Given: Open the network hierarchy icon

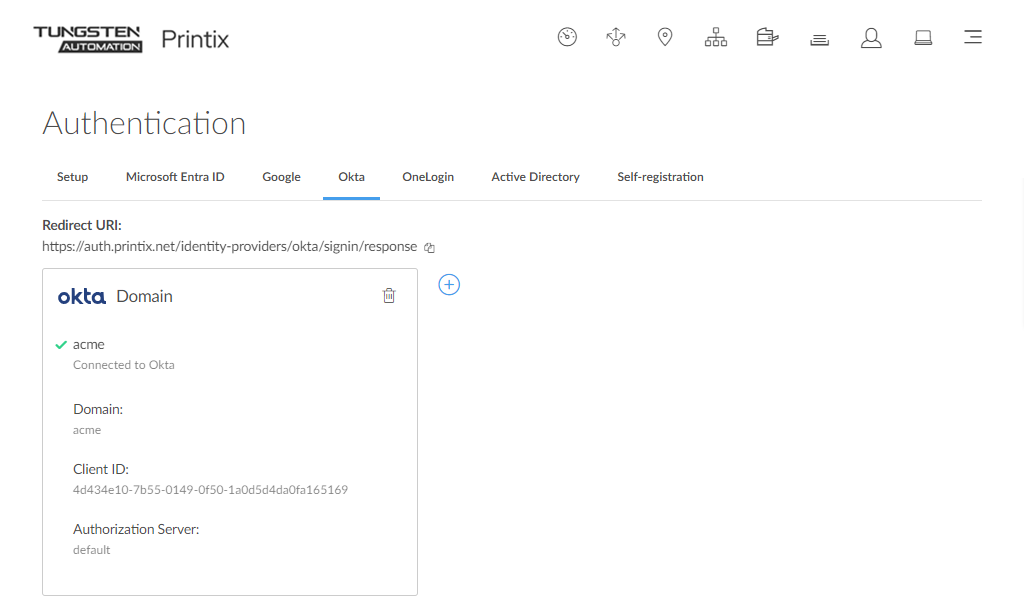Looking at the screenshot, I should 716,38.
